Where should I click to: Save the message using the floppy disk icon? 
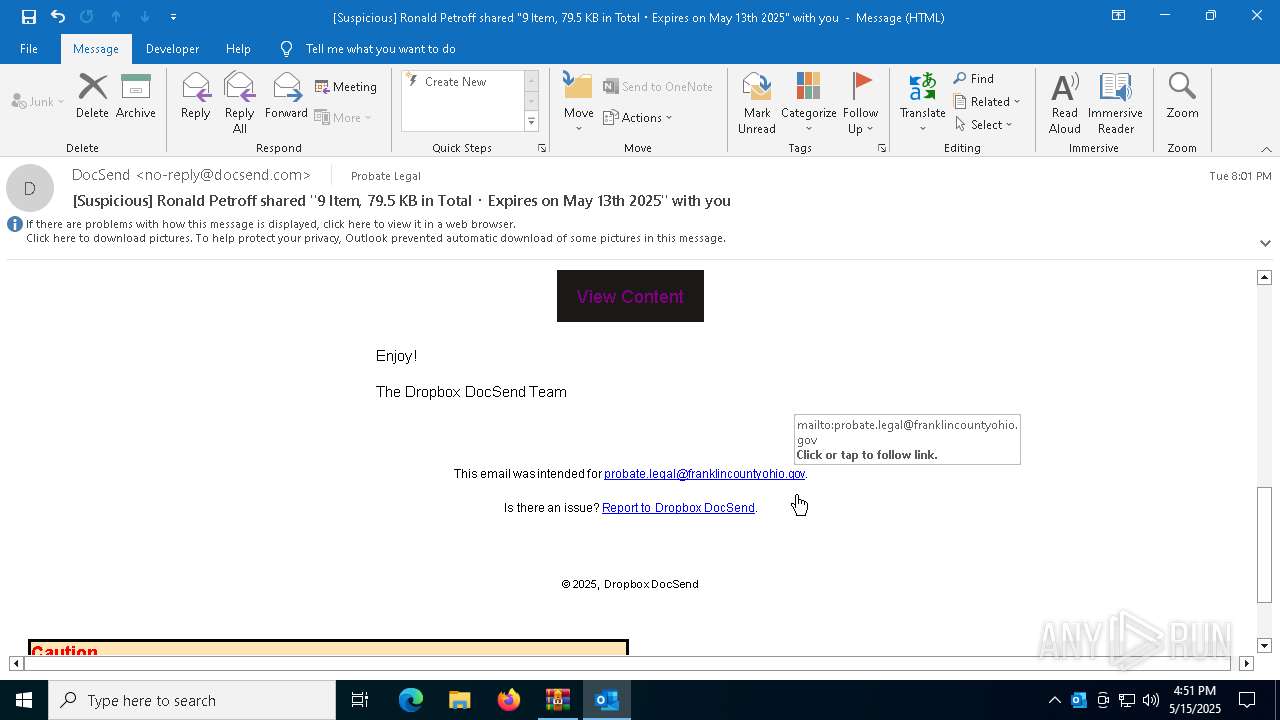pyautogui.click(x=29, y=17)
